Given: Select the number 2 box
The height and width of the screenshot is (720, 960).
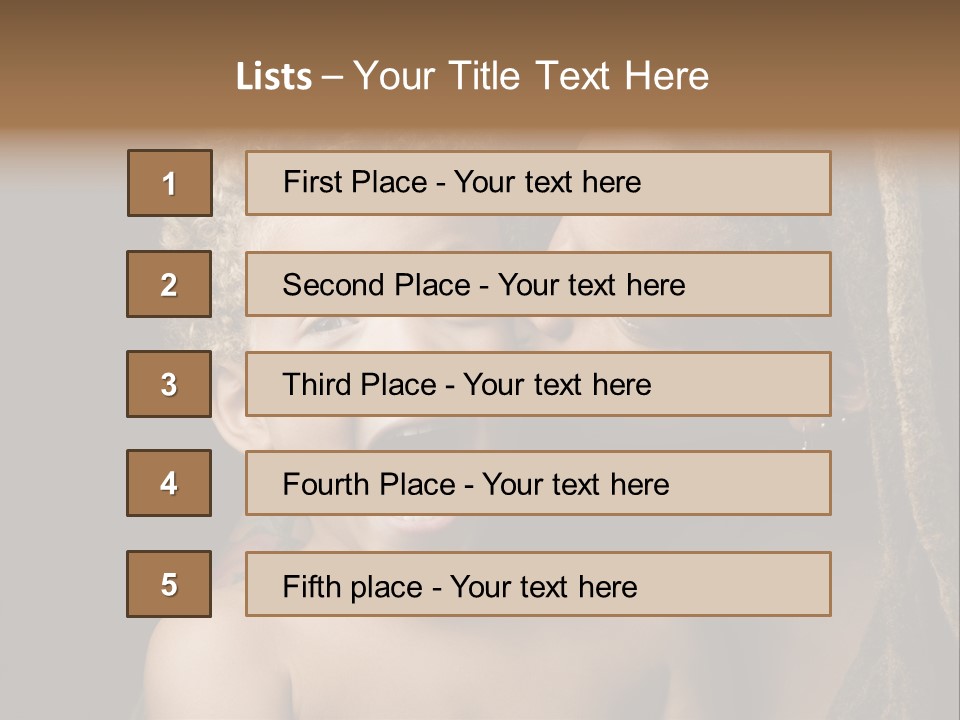Looking at the screenshot, I should (169, 284).
